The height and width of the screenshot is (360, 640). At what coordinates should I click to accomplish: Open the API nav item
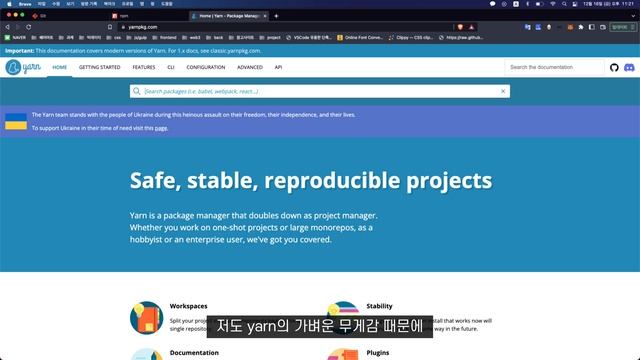pyautogui.click(x=278, y=67)
